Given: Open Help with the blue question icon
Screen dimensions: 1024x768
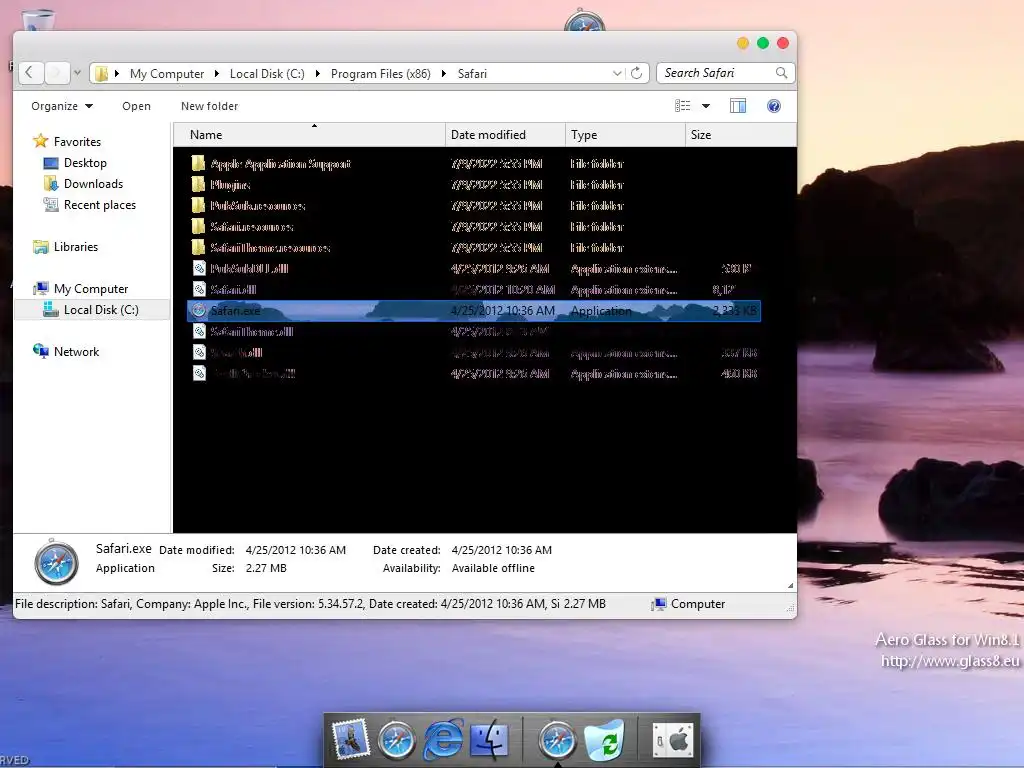Looking at the screenshot, I should 774,106.
